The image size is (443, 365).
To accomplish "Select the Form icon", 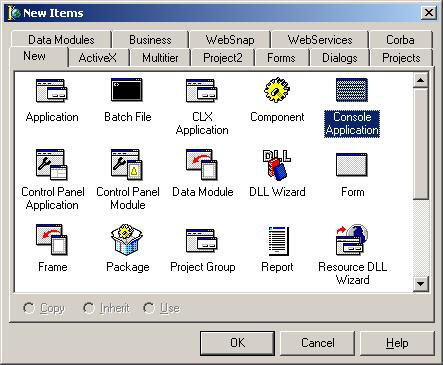I will (x=352, y=164).
